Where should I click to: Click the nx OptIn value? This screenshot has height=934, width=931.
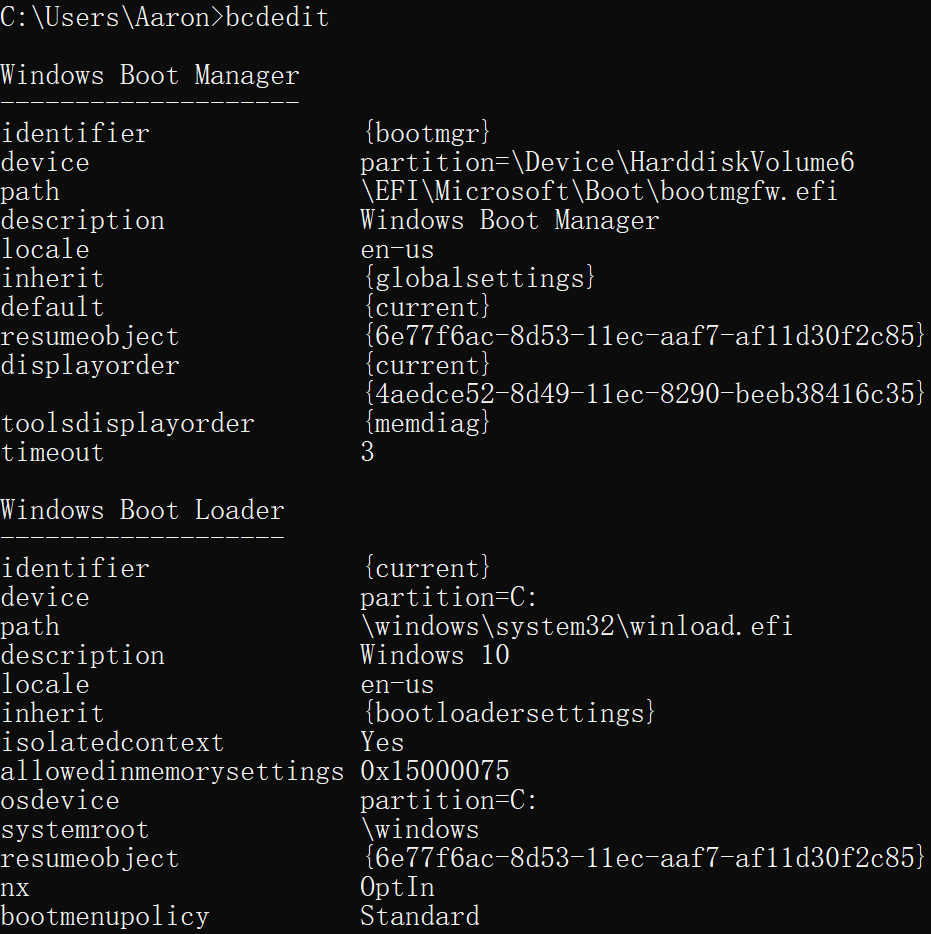click(397, 887)
